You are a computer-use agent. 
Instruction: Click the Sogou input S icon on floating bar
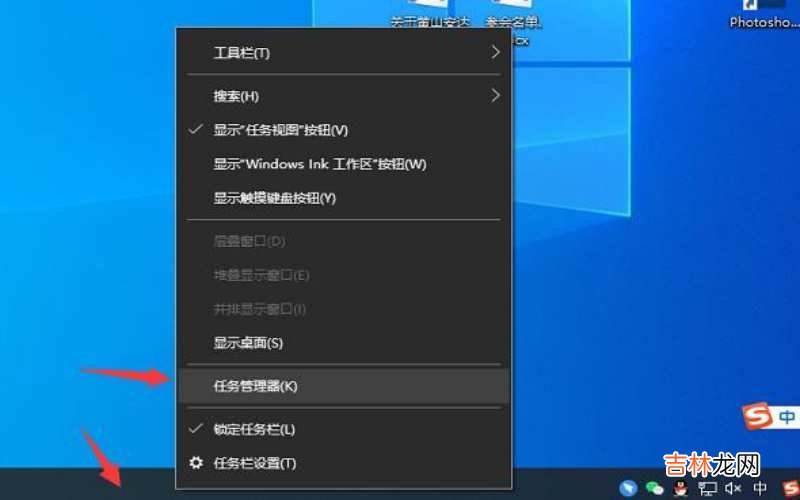pyautogui.click(x=758, y=415)
